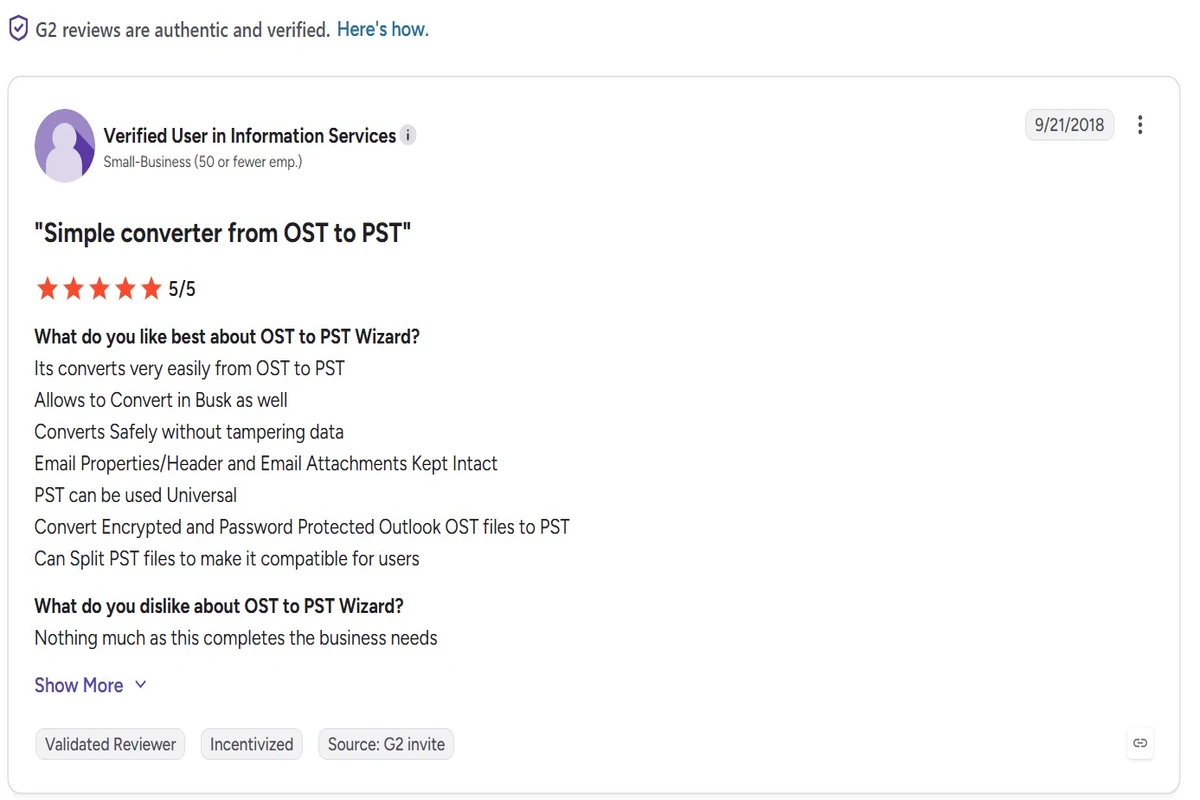Copy review link via chain icon
Screen dimensions: 1200x800
(1140, 743)
